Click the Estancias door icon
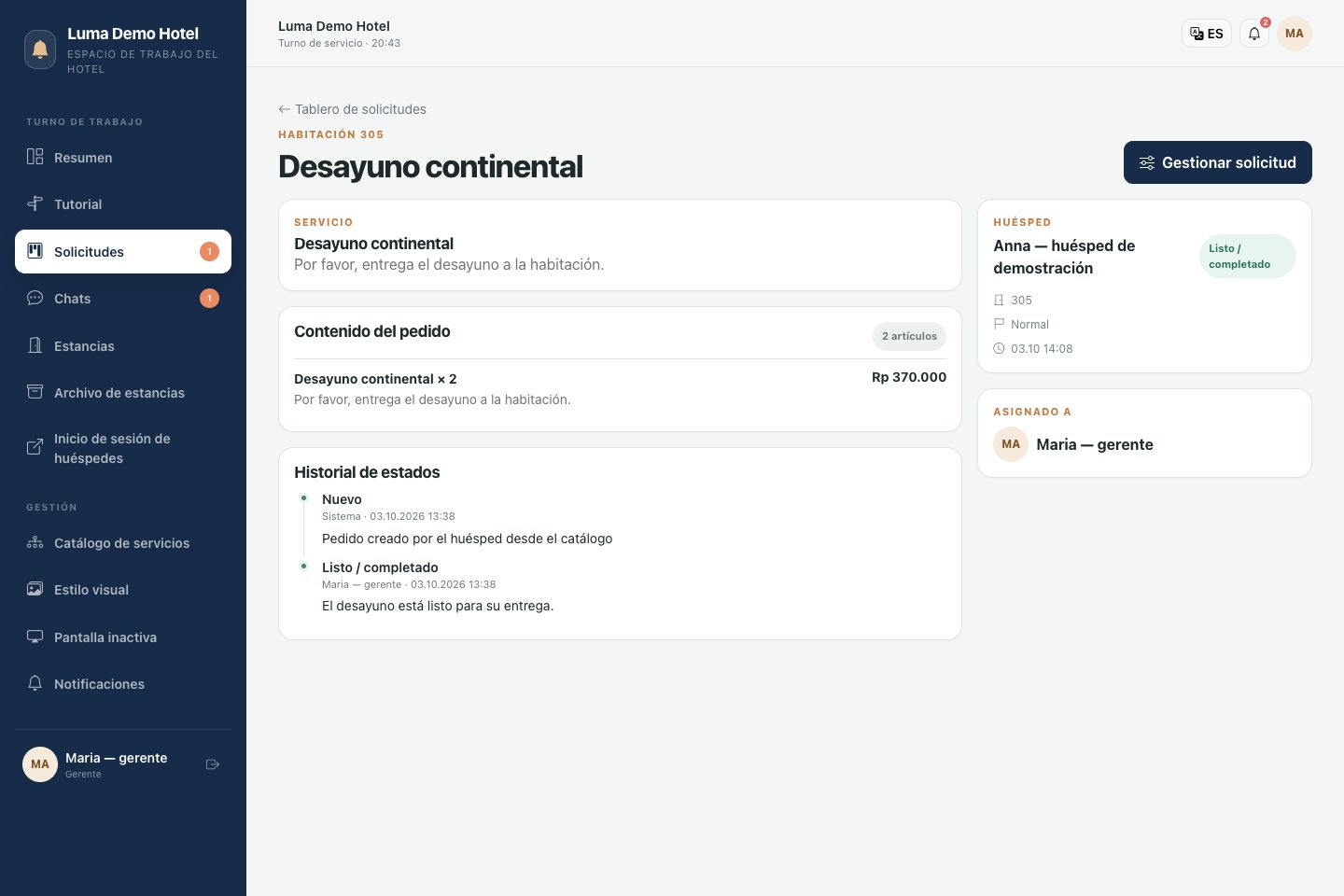This screenshot has width=1344, height=896. click(x=35, y=345)
